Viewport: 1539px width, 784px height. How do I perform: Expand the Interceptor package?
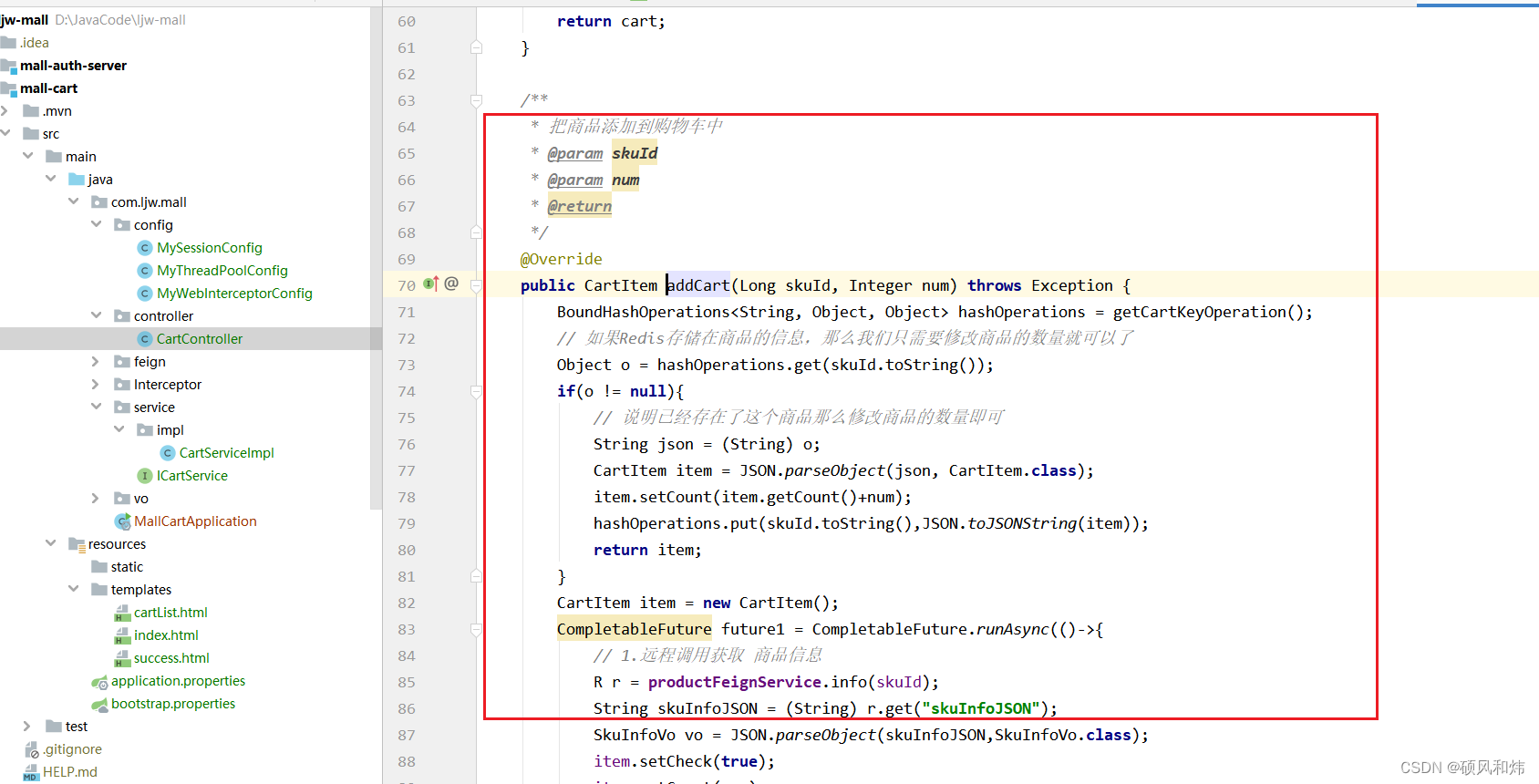click(96, 384)
